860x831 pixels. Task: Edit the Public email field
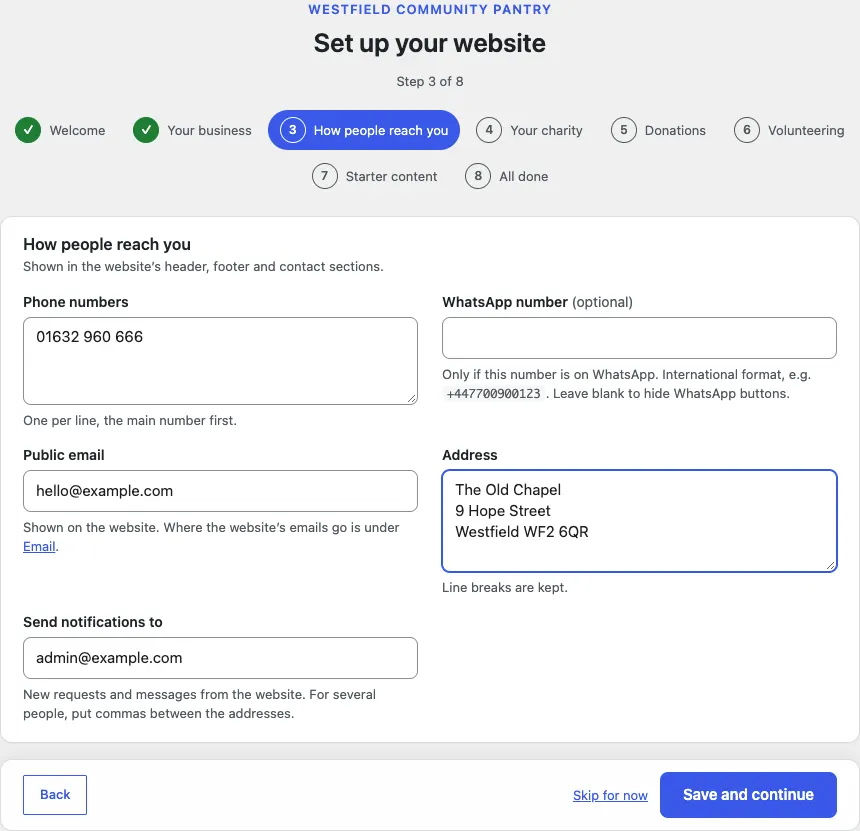[x=220, y=491]
